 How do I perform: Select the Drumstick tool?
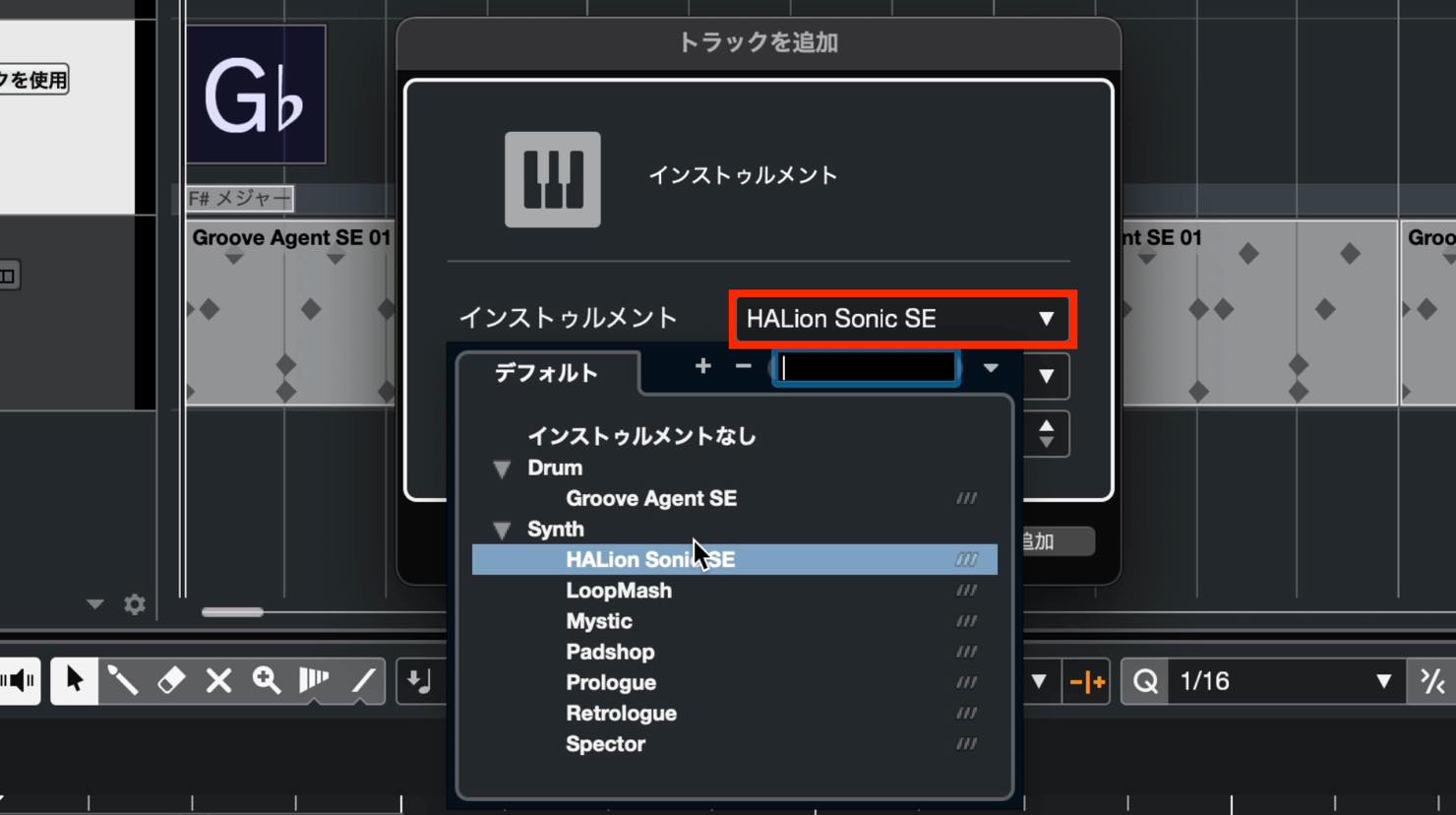314,680
